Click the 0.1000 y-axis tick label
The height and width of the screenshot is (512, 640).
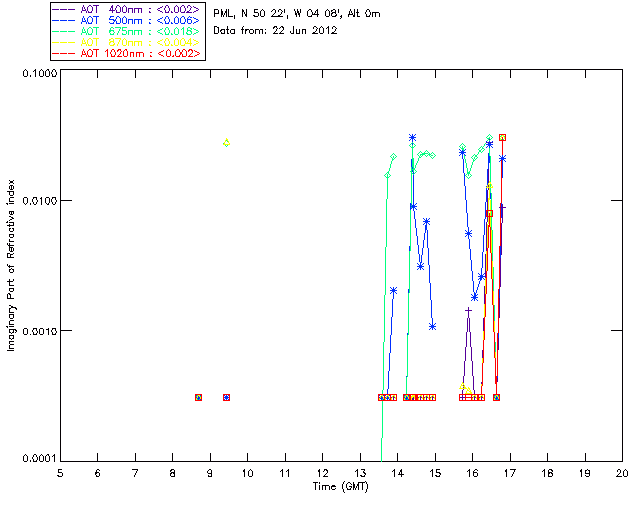(x=39, y=73)
